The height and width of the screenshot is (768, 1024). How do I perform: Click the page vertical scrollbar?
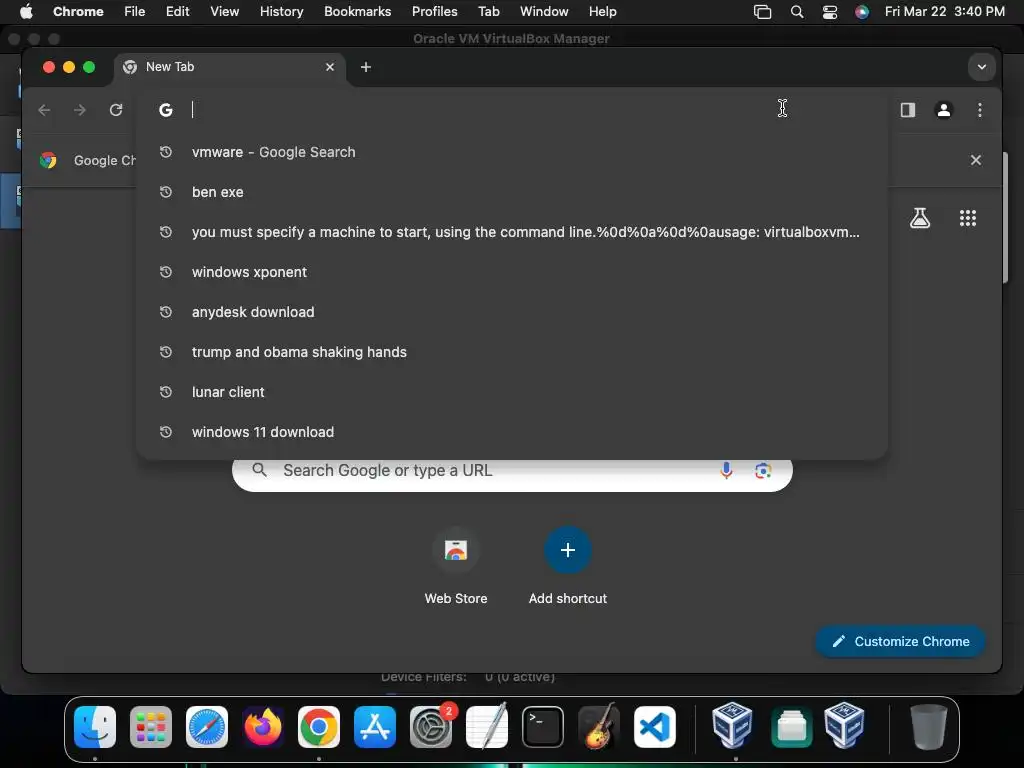[1006, 218]
